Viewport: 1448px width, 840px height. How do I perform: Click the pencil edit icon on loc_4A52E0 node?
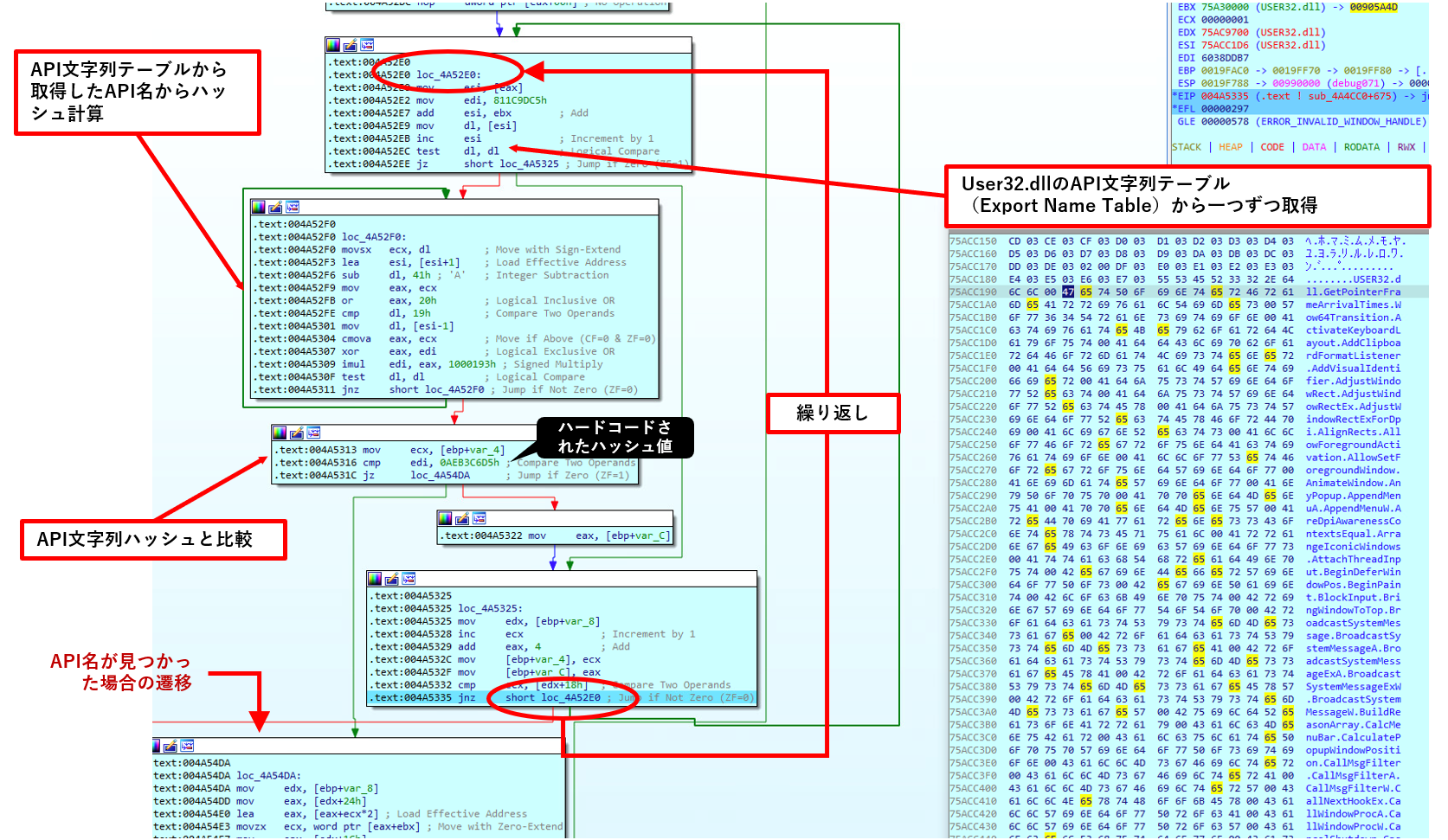click(351, 45)
